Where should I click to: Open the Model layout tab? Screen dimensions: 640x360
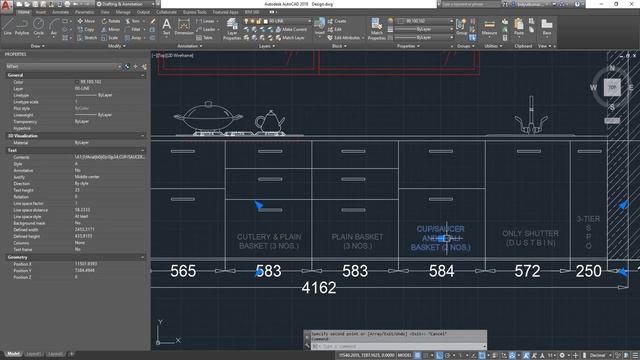pos(13,354)
